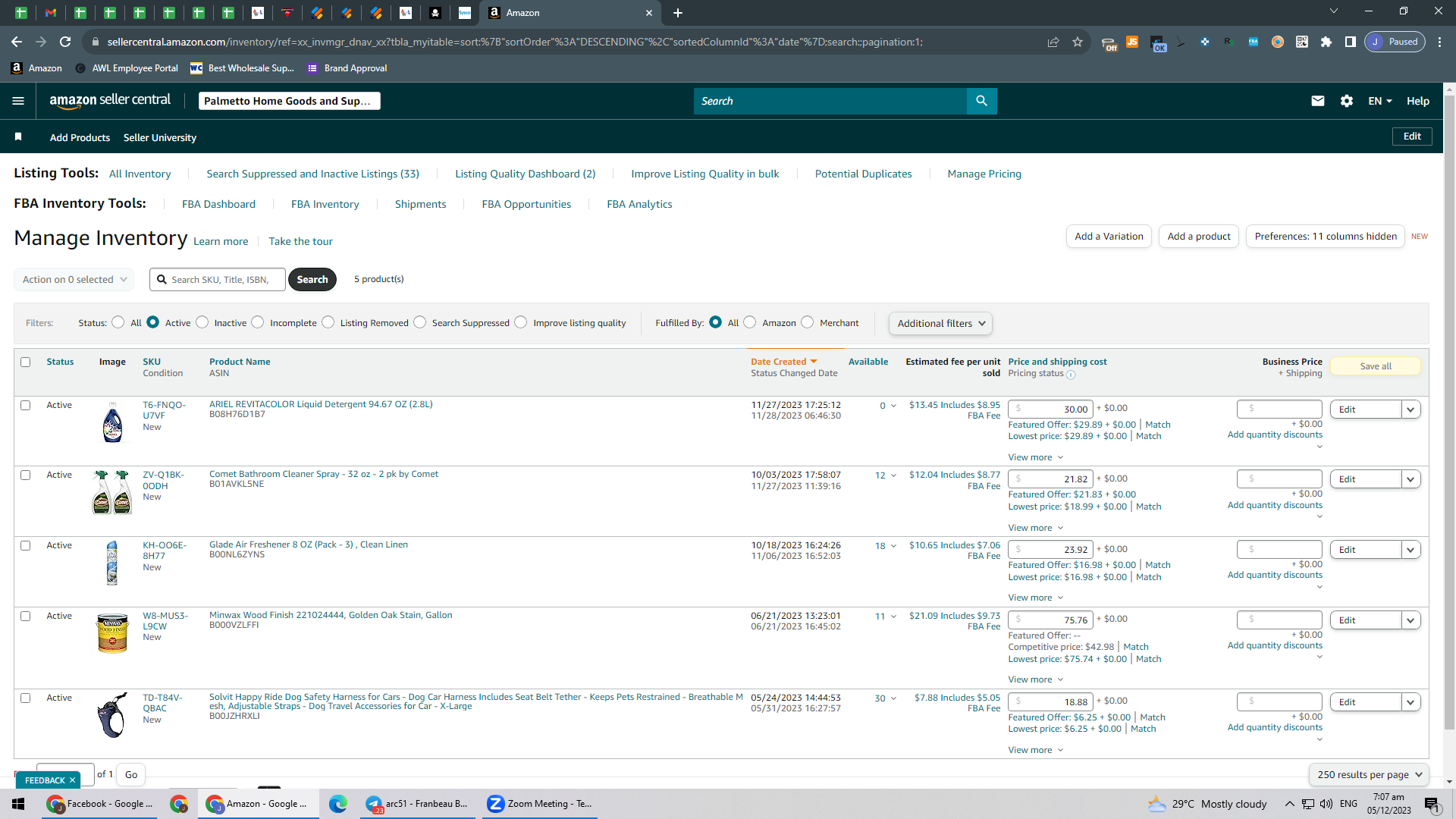
Task: Click the Add a product button
Action: [x=1199, y=237]
